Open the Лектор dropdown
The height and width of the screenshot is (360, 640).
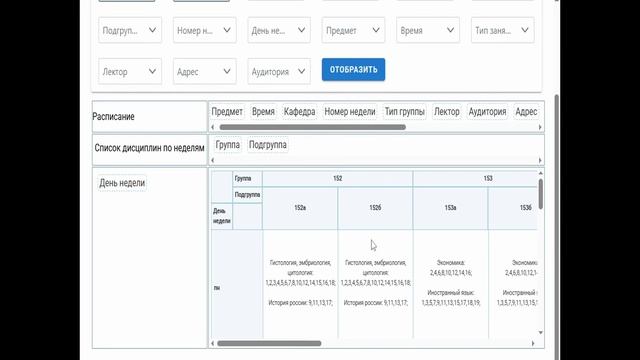point(130,71)
